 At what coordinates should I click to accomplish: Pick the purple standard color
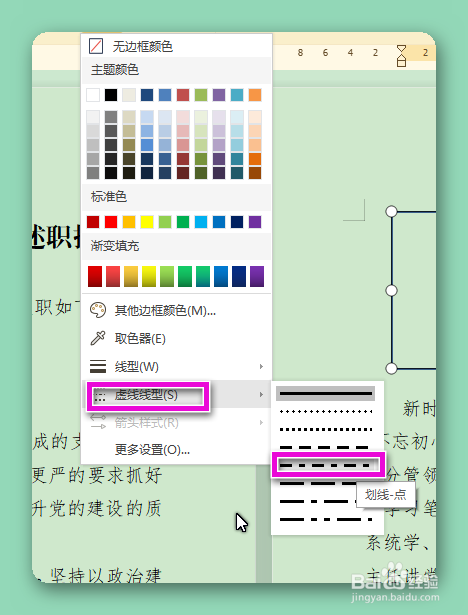255,222
